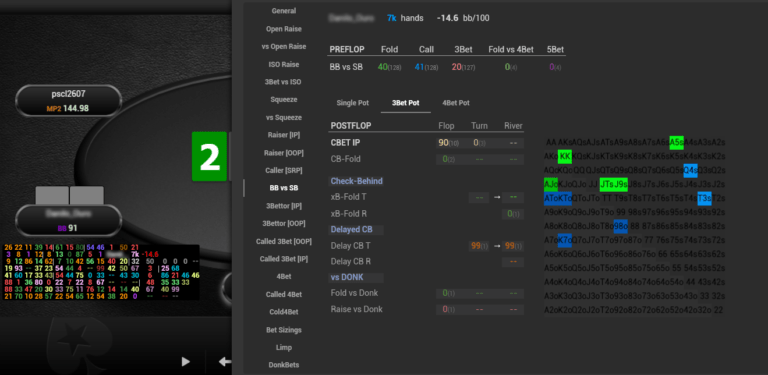The height and width of the screenshot is (375, 768).
Task: Open 3Bettor [IP] section
Action: click(284, 206)
